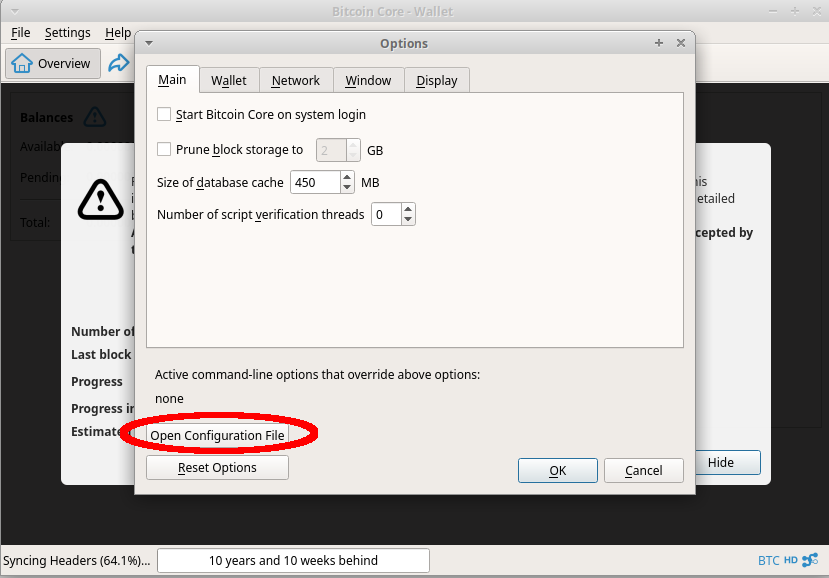Click the sync progress bar showing years behind
The width and height of the screenshot is (829, 578).
pyautogui.click(x=292, y=560)
